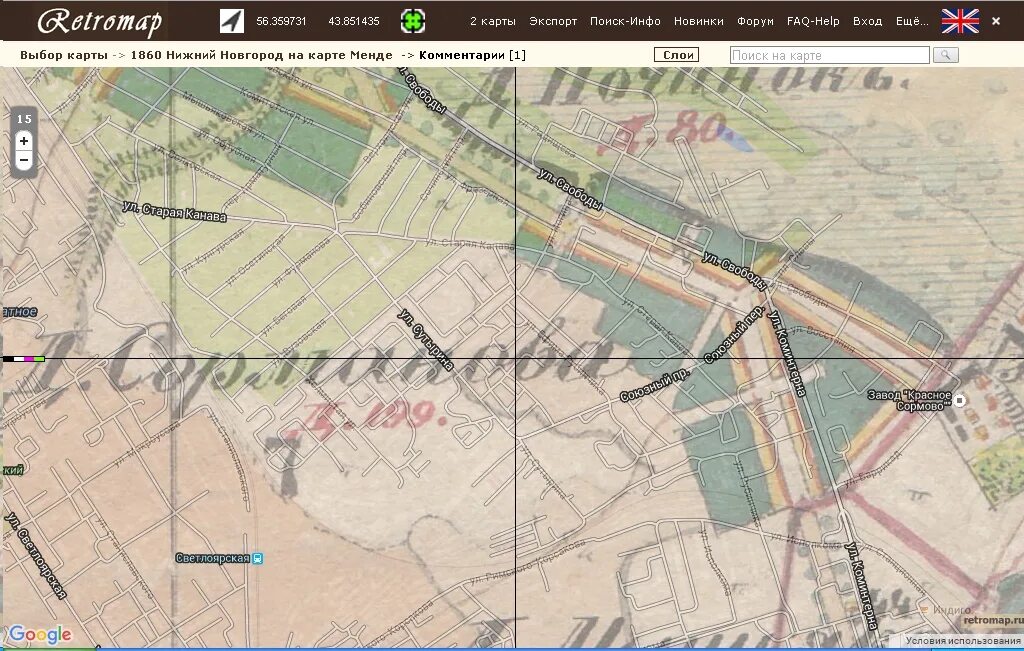The width and height of the screenshot is (1024, 651).
Task: Click the 'ул. Светлоярская' street label
Action: point(35,556)
